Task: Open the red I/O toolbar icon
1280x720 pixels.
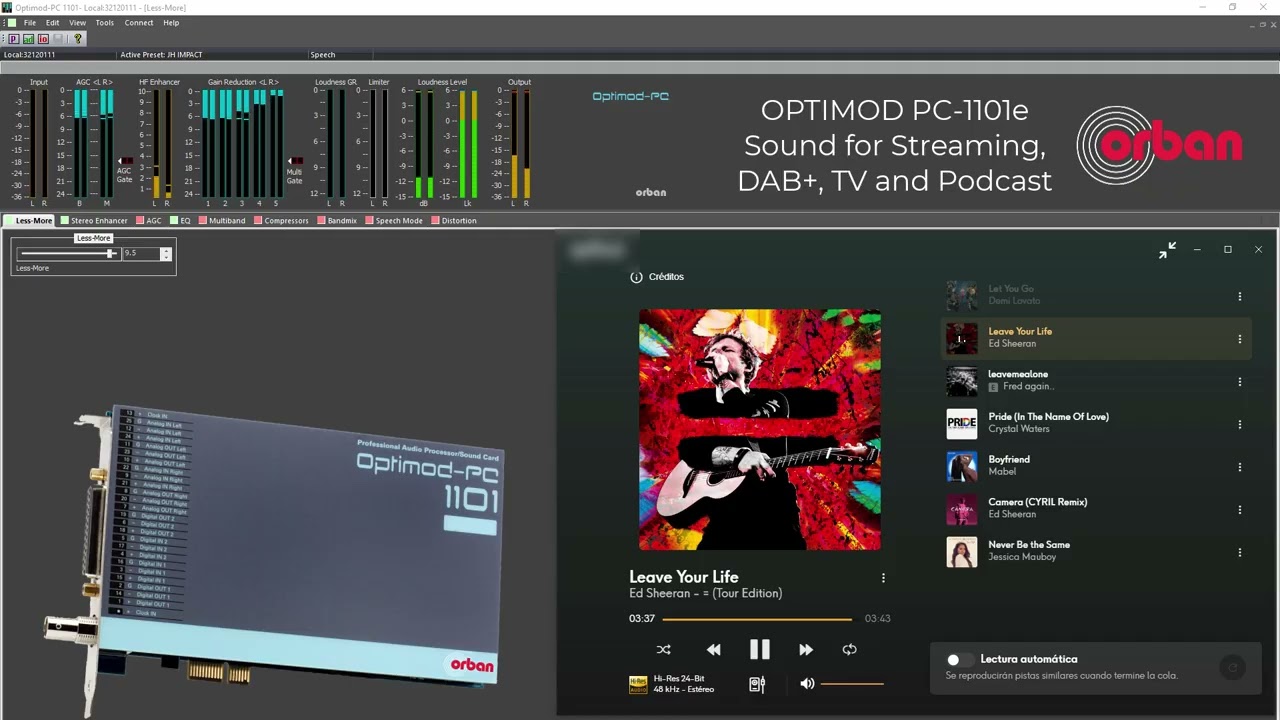Action: point(43,39)
